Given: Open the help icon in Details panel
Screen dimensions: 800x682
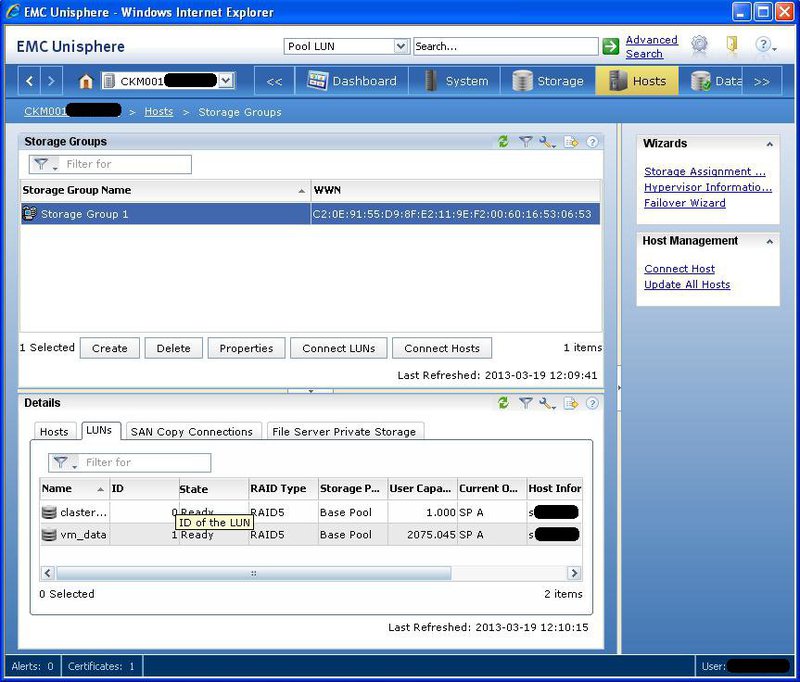Looking at the screenshot, I should [592, 403].
